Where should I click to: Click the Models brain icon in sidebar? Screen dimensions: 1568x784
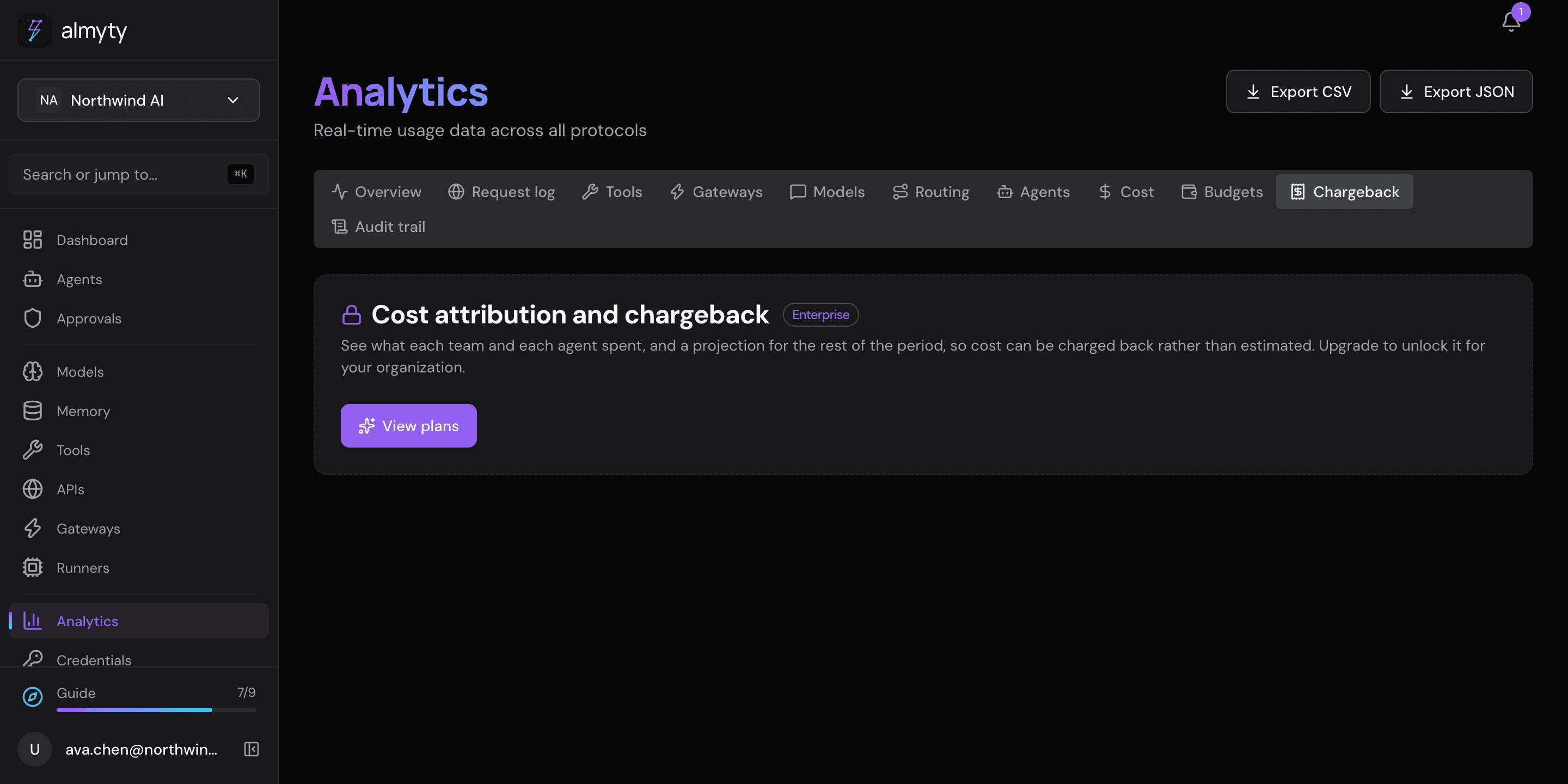click(x=32, y=371)
